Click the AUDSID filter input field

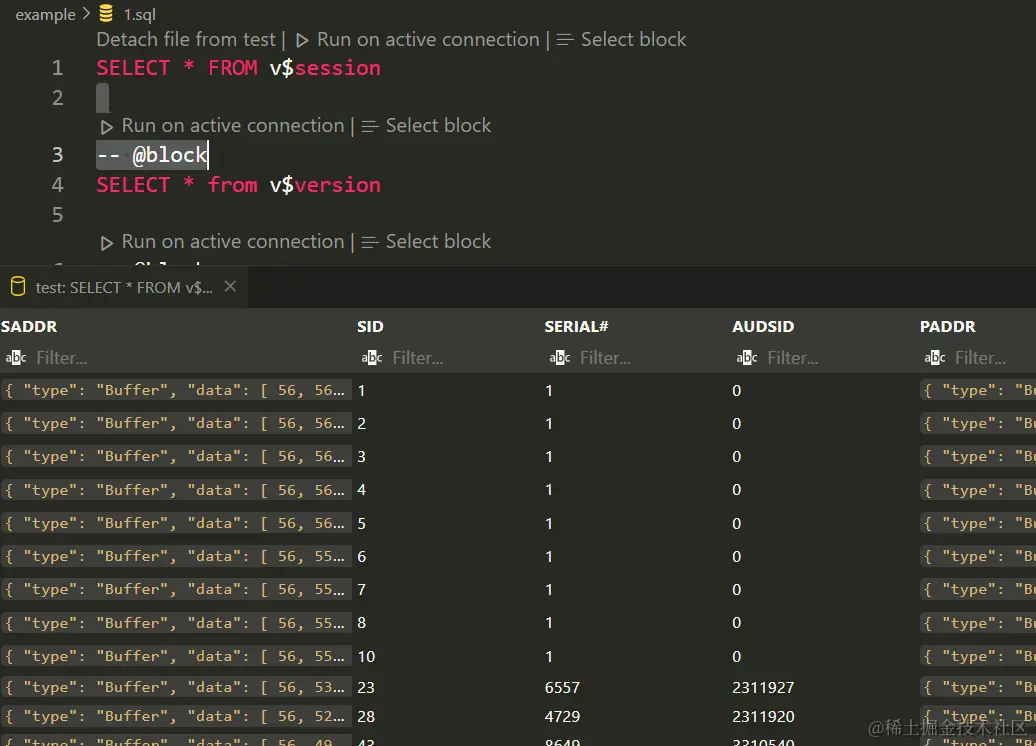838,357
